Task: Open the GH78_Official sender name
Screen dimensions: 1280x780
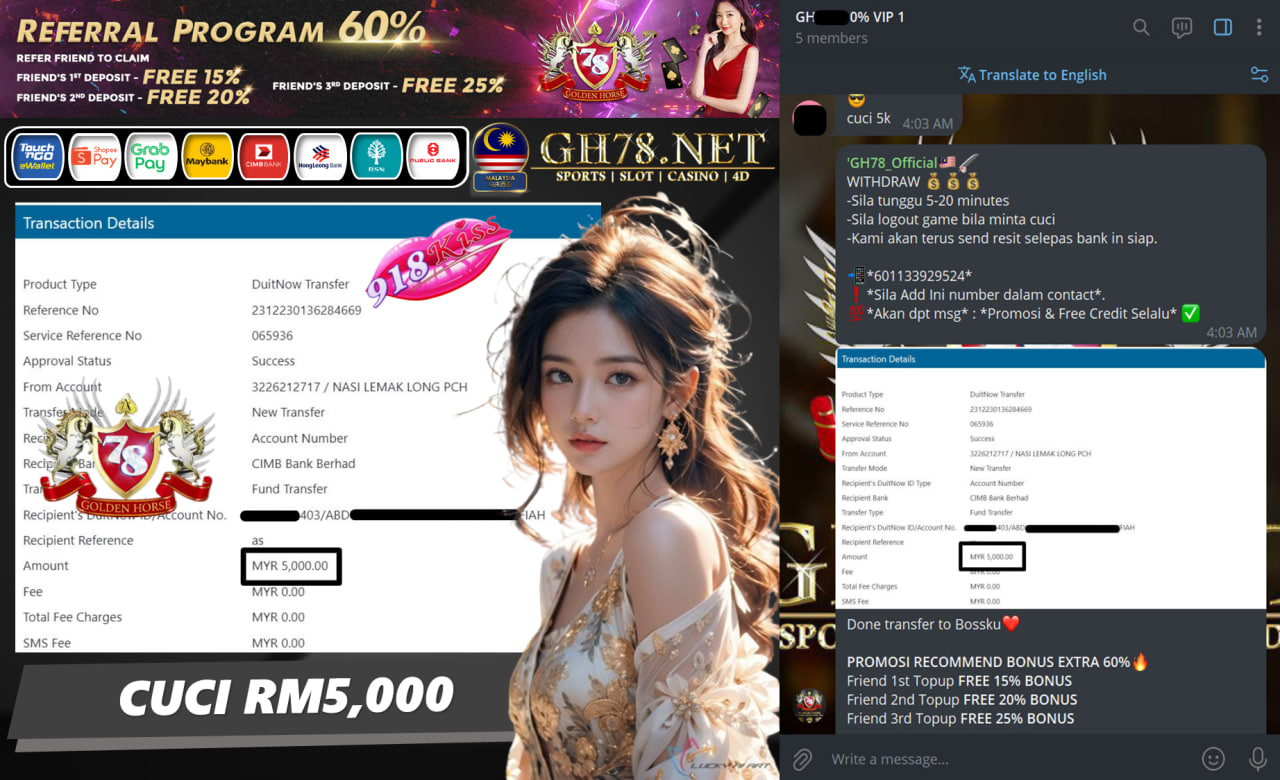Action: (x=892, y=162)
